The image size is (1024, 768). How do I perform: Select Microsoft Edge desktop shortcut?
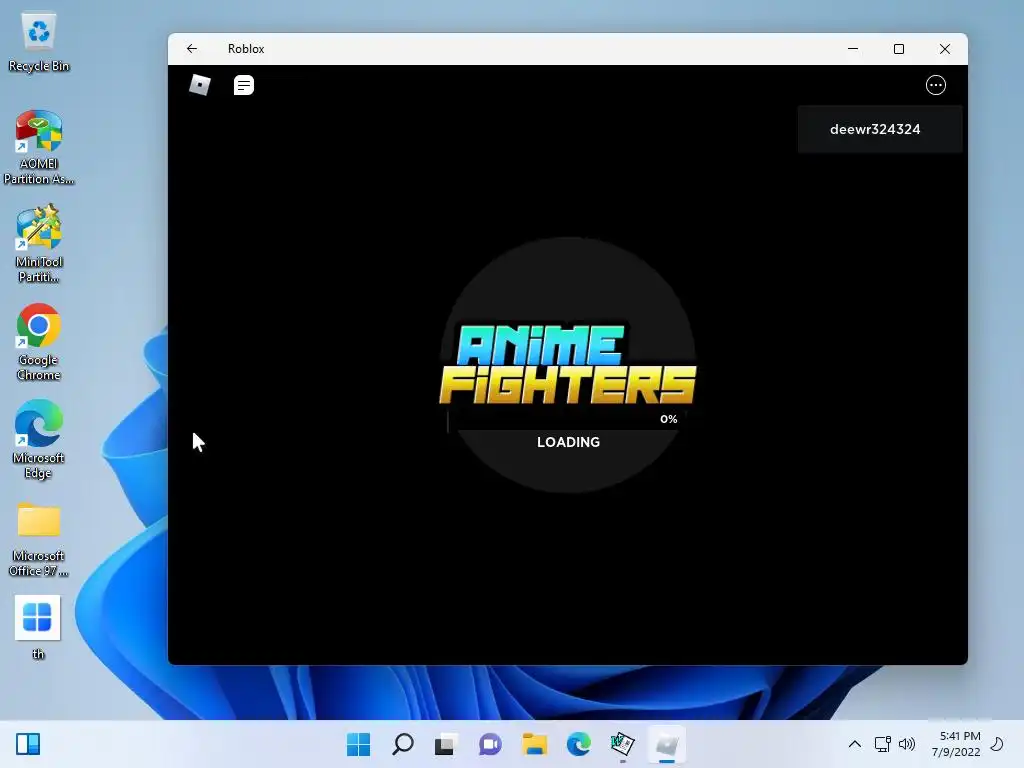tap(39, 439)
